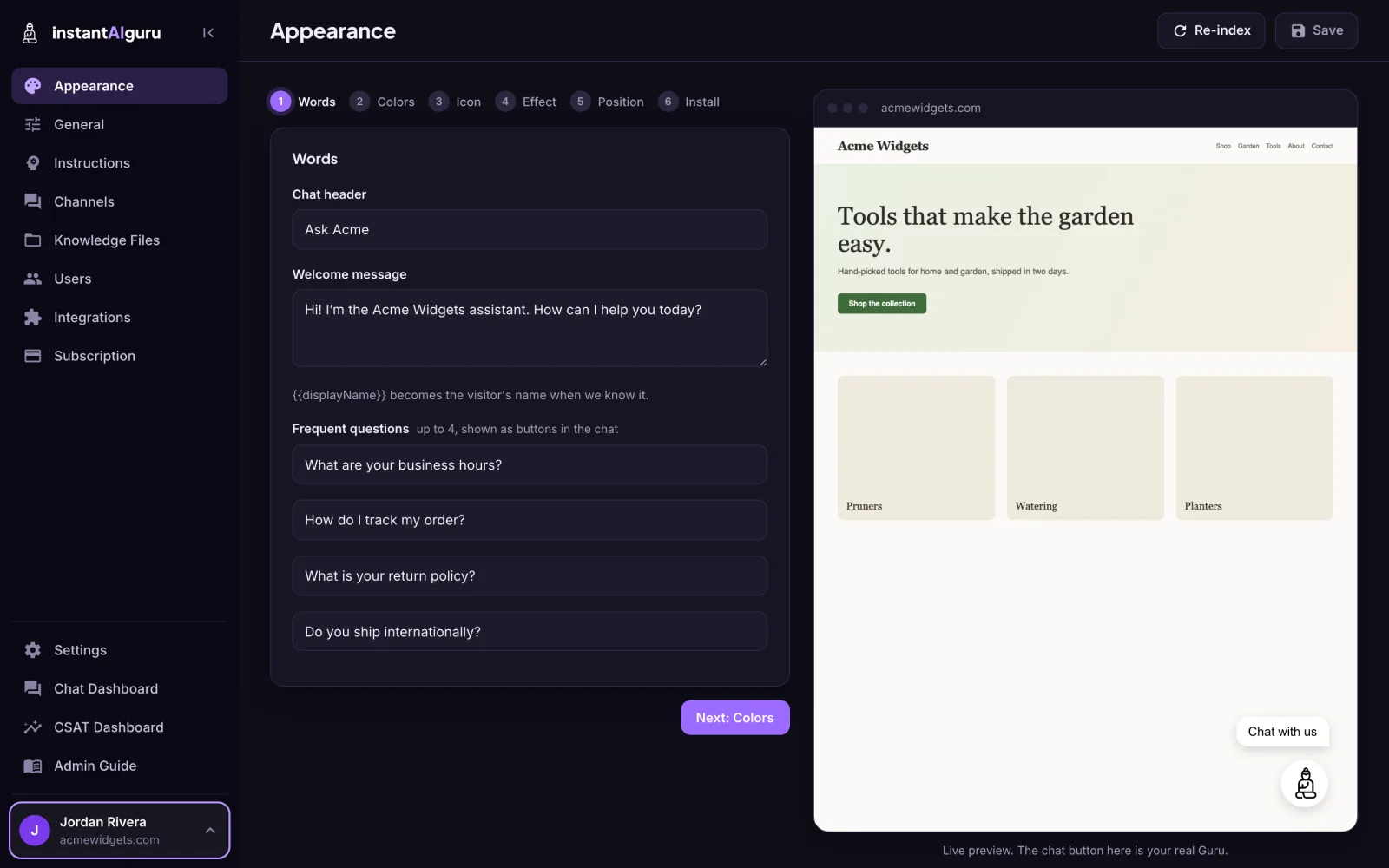Click the Appearance palette icon in sidebar

(33, 86)
